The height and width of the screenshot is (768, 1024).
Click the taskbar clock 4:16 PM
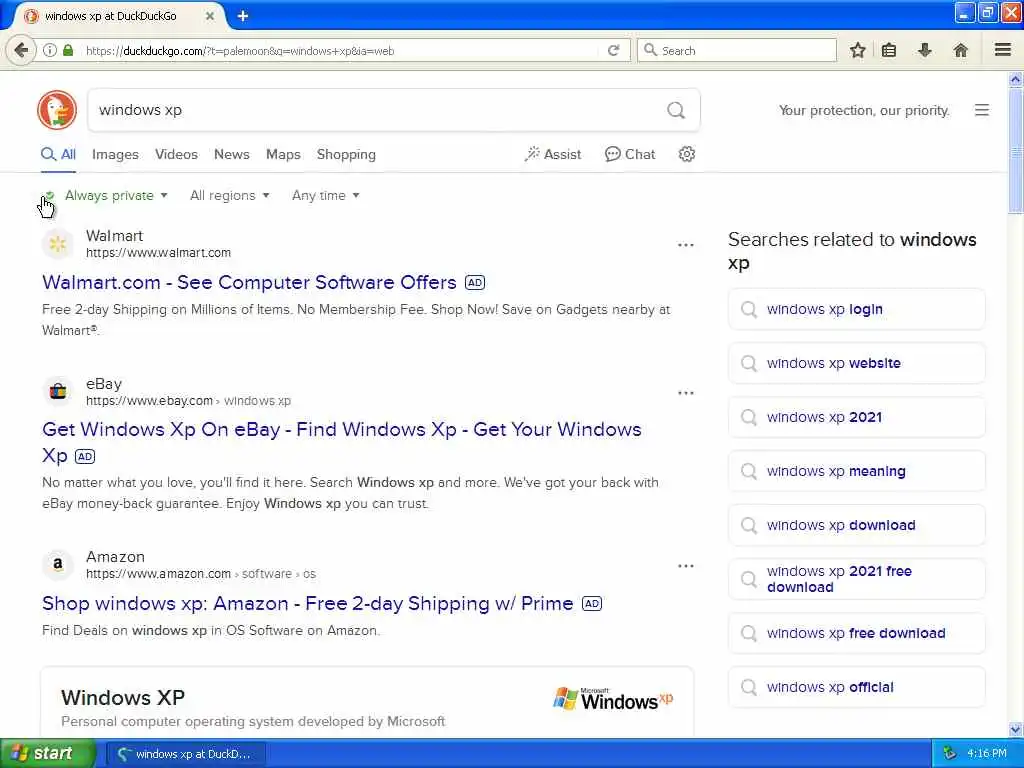[986, 753]
